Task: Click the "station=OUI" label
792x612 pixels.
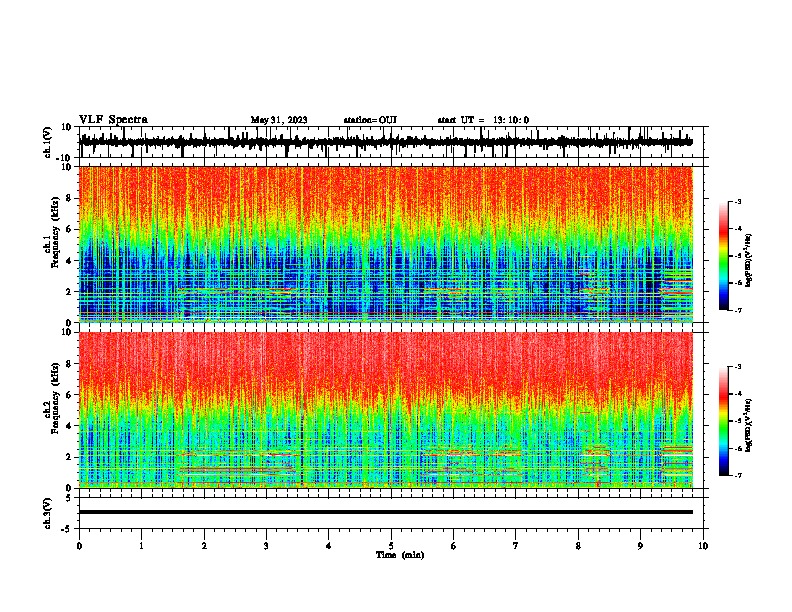Action: (x=370, y=120)
